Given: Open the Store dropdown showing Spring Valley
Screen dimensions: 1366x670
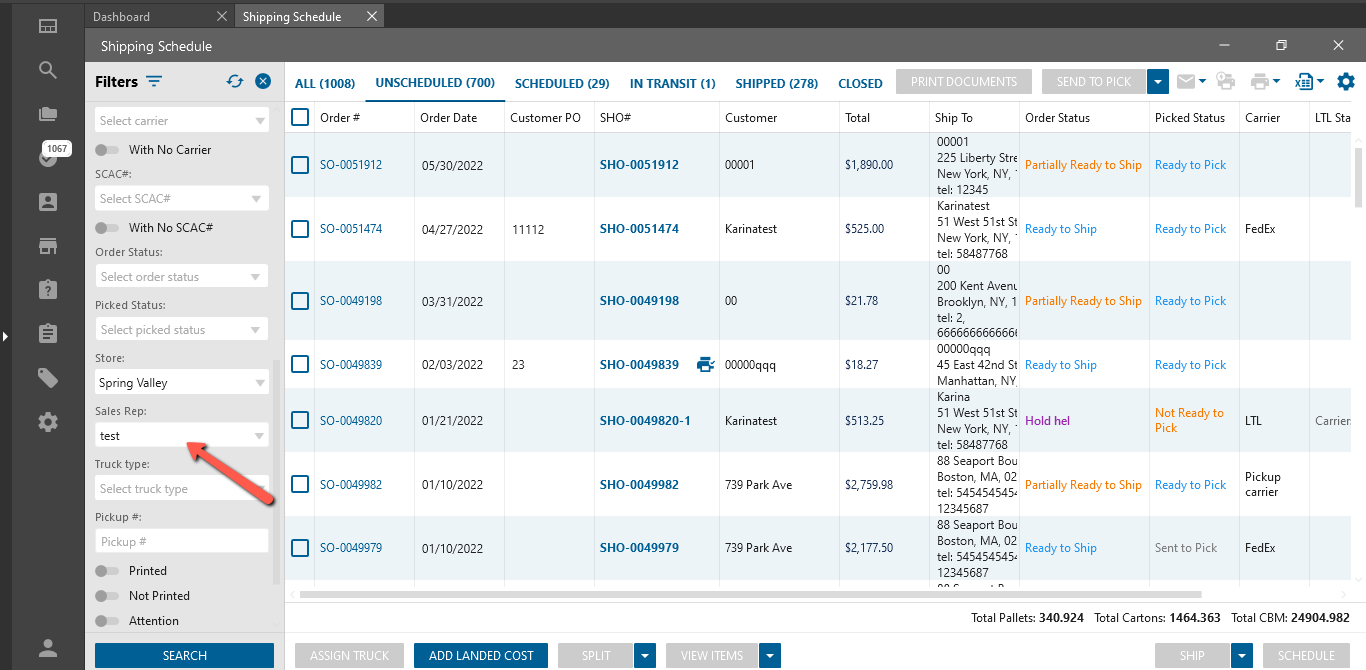Looking at the screenshot, I should [182, 382].
